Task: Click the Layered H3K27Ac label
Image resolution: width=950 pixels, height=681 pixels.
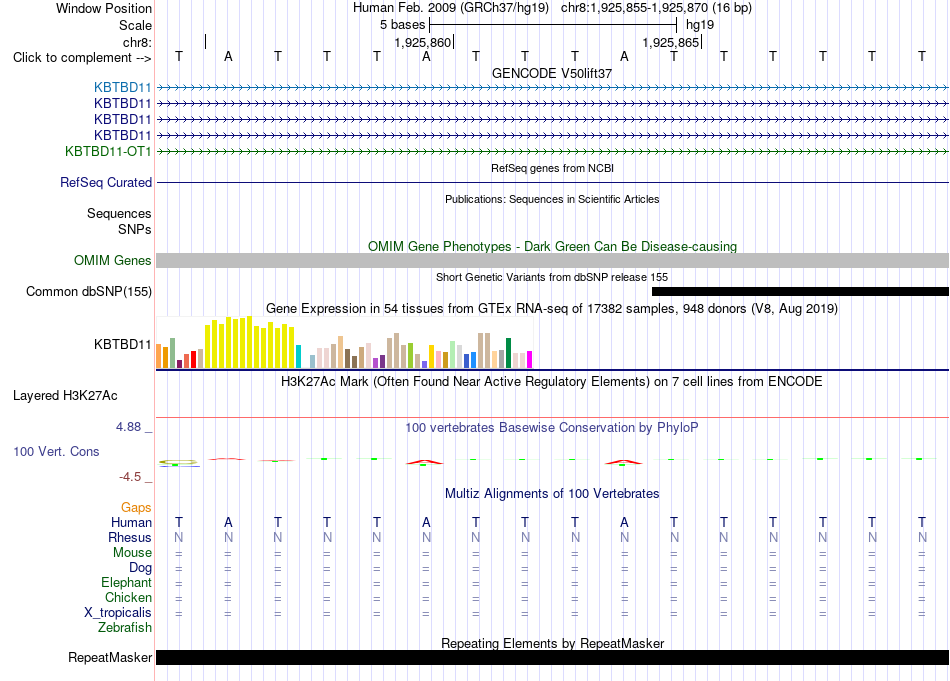Action: [x=65, y=396]
